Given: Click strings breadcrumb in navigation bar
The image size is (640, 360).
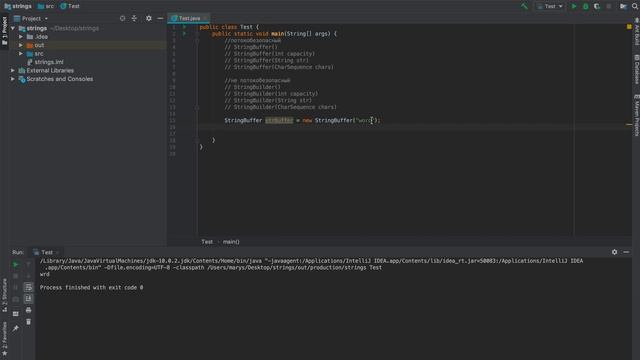Looking at the screenshot, I should [x=18, y=6].
